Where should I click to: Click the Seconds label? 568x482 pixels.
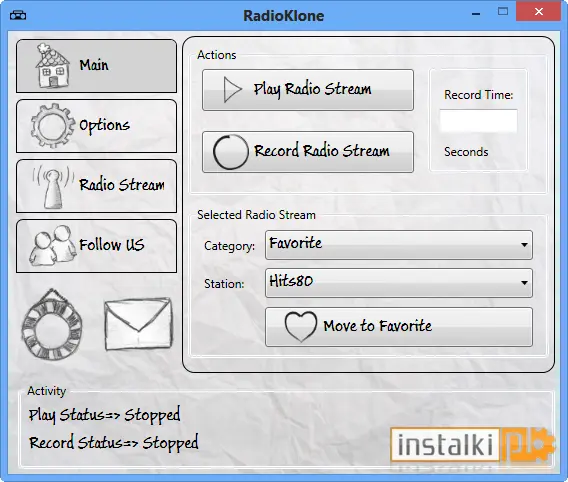coord(466,152)
